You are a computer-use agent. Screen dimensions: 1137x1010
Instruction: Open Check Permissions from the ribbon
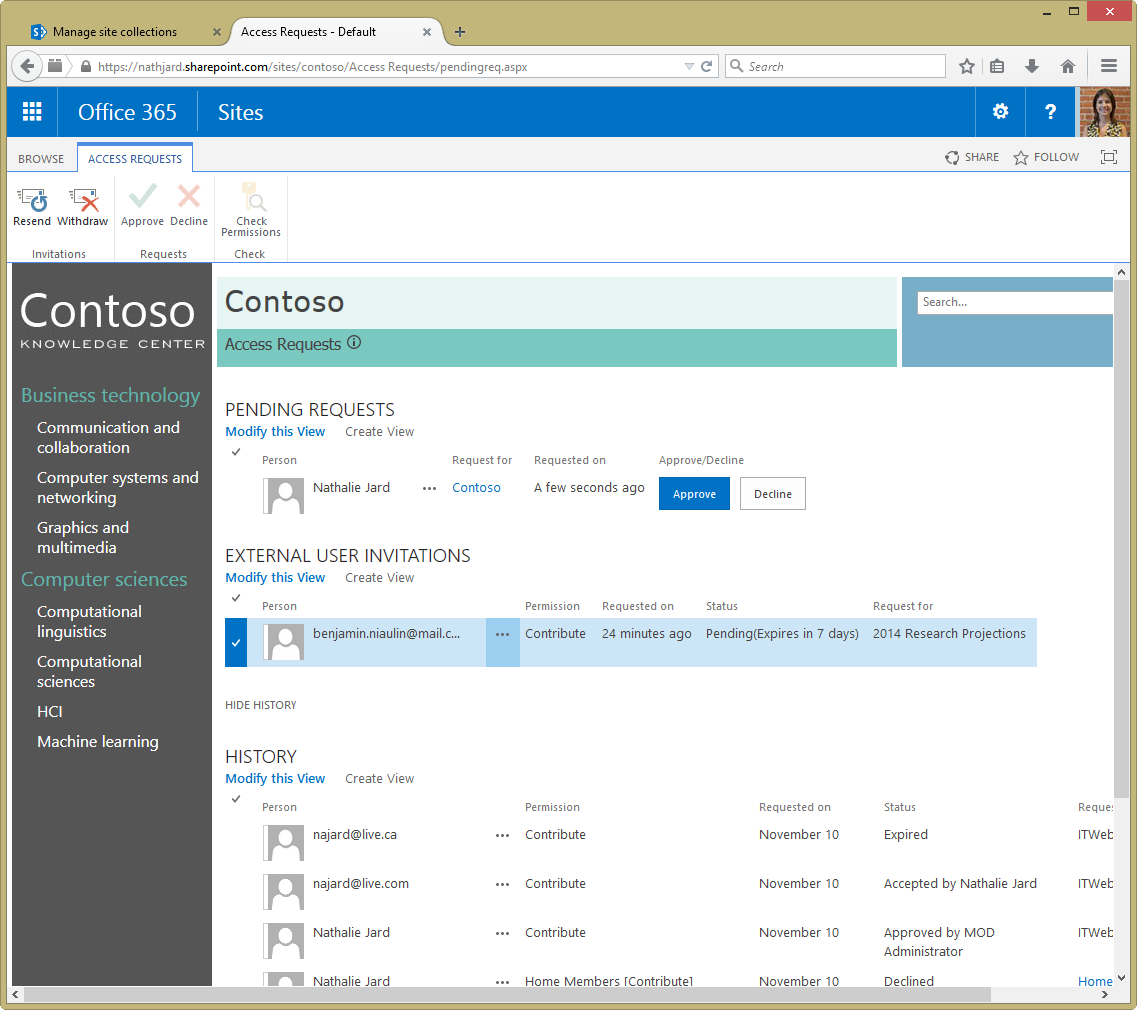251,210
